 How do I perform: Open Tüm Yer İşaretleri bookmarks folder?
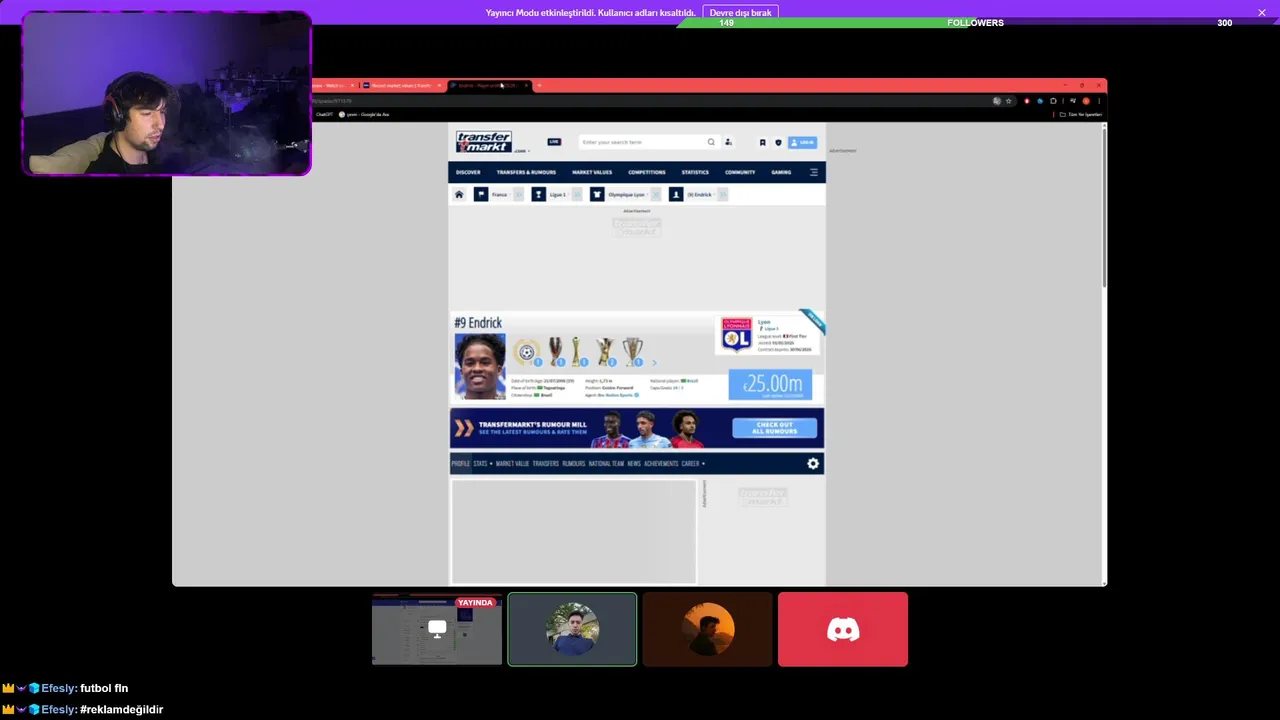click(1082, 115)
